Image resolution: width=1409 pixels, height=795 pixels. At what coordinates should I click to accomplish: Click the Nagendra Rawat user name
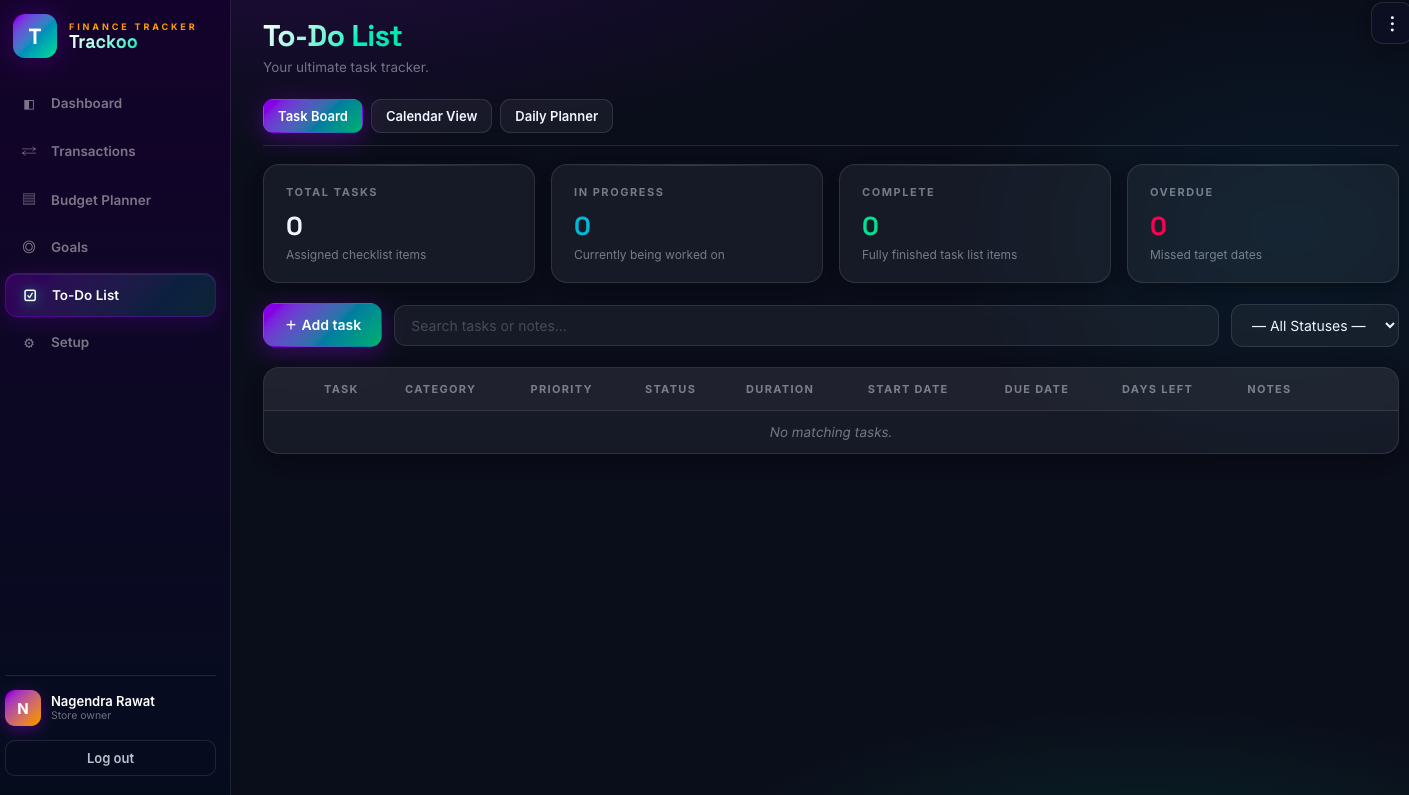tap(103, 701)
